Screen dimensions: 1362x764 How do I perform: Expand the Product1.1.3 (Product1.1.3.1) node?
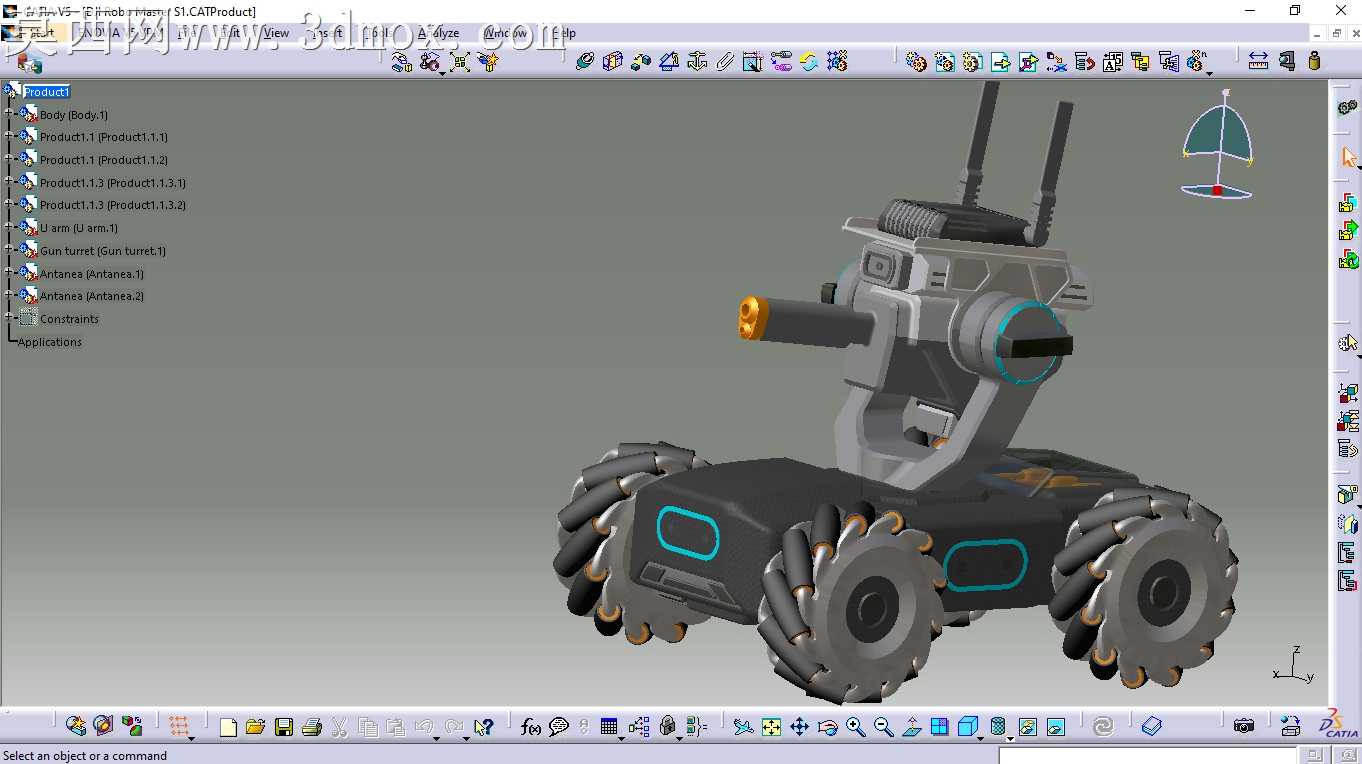point(10,181)
